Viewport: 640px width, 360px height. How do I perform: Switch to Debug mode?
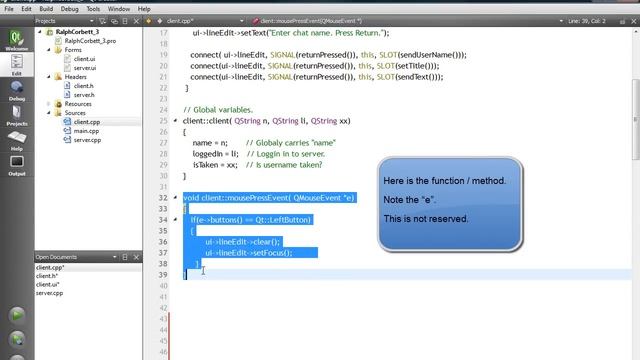click(x=17, y=90)
